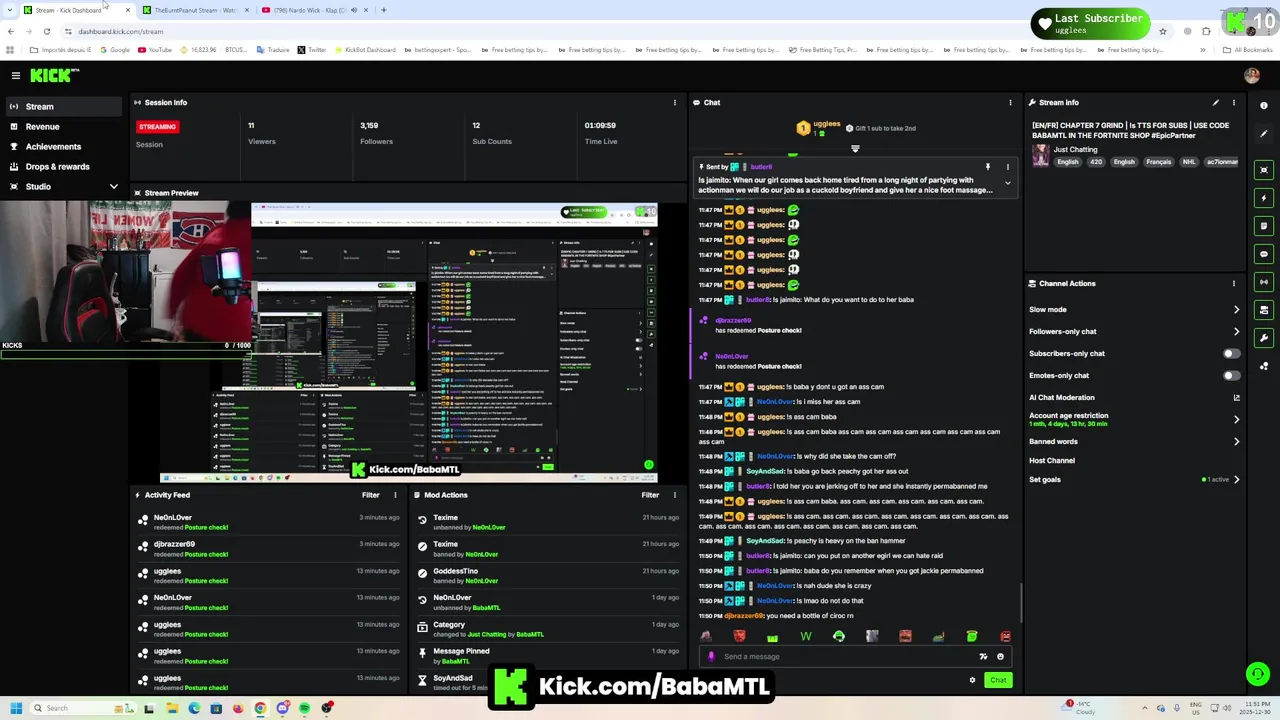Click gift sub goal progress banner
The image size is (1280, 720).
click(x=855, y=128)
